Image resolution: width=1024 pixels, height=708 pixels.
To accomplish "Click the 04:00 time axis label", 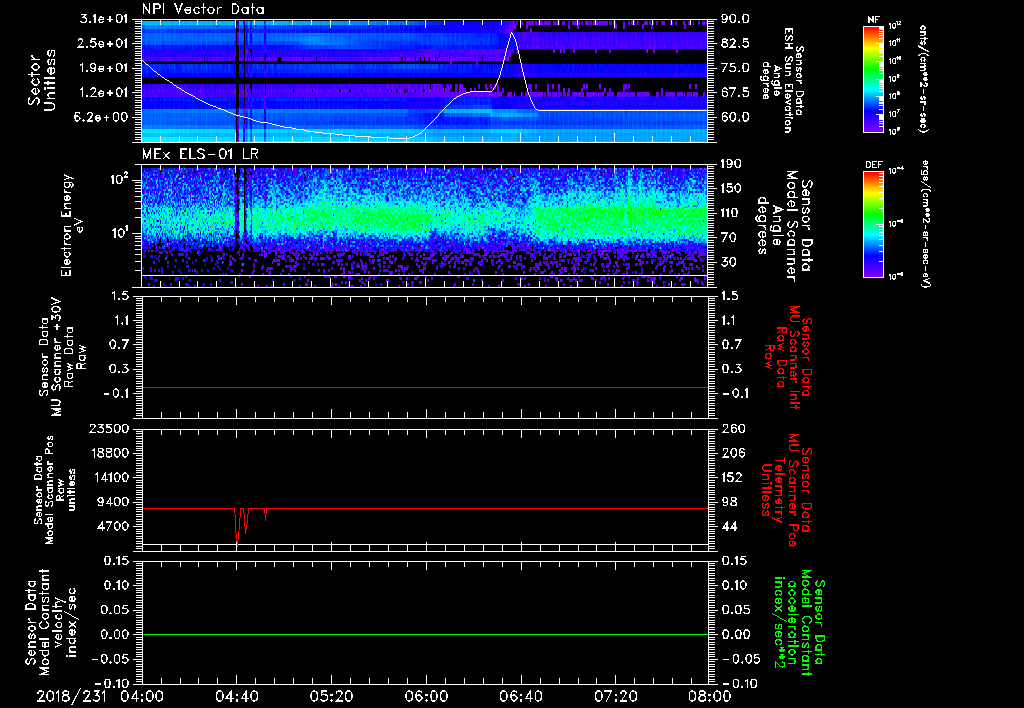I will point(142,695).
